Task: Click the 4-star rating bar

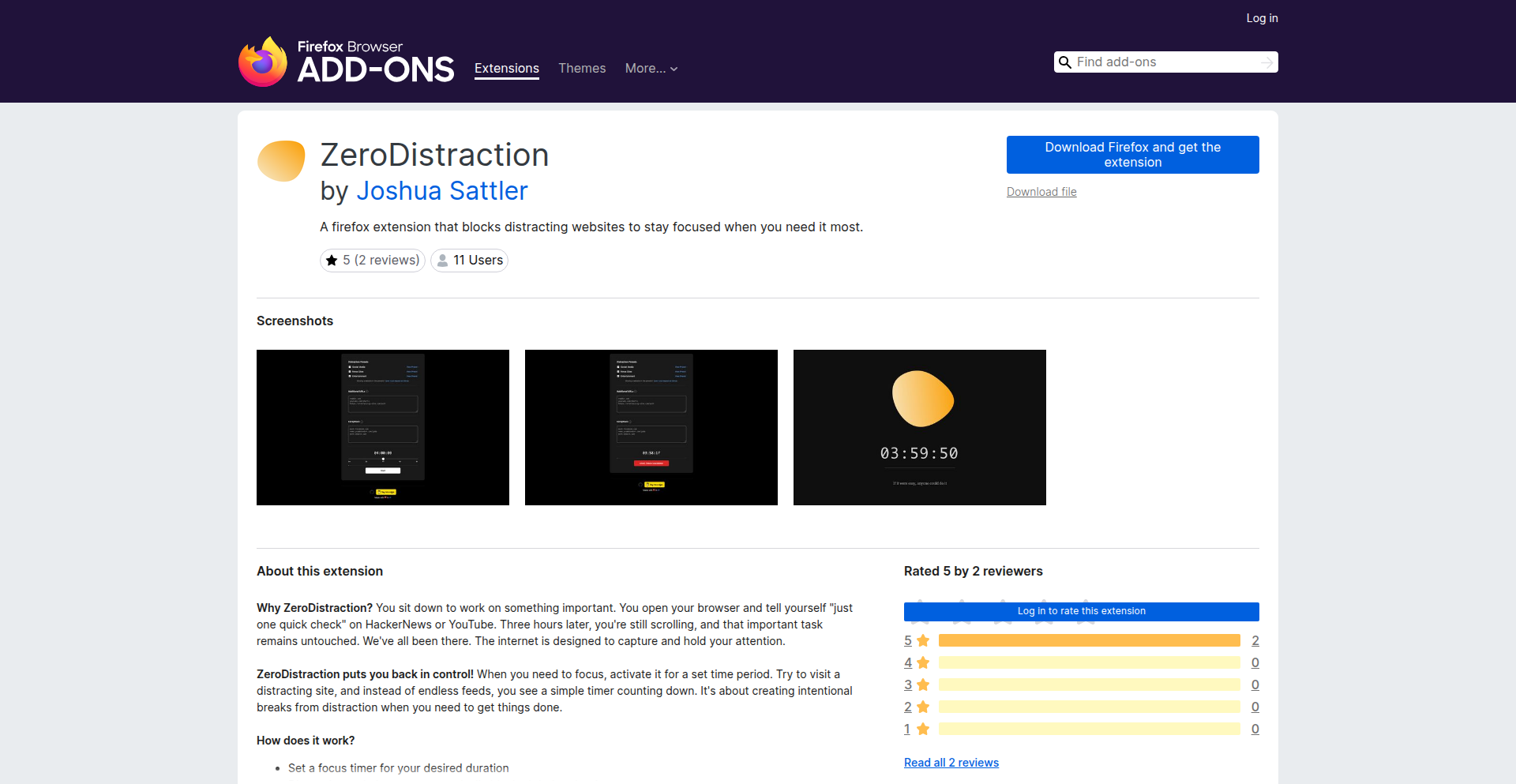Action: (x=1090, y=662)
